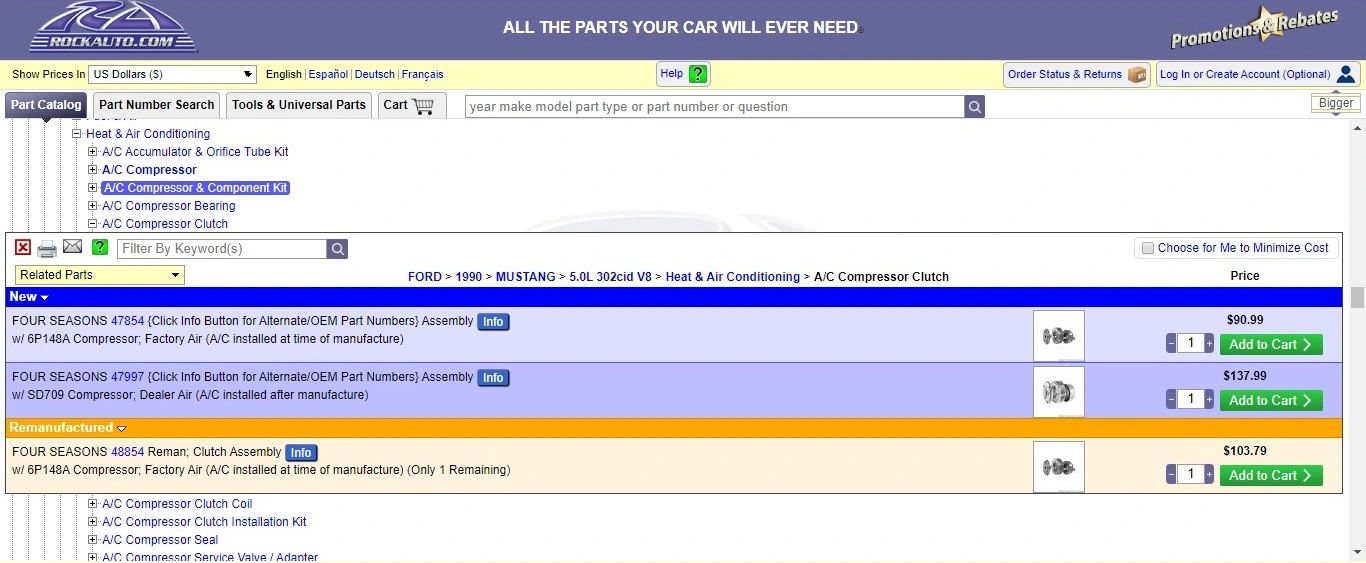
Task: Switch language to Français
Action: 422,74
